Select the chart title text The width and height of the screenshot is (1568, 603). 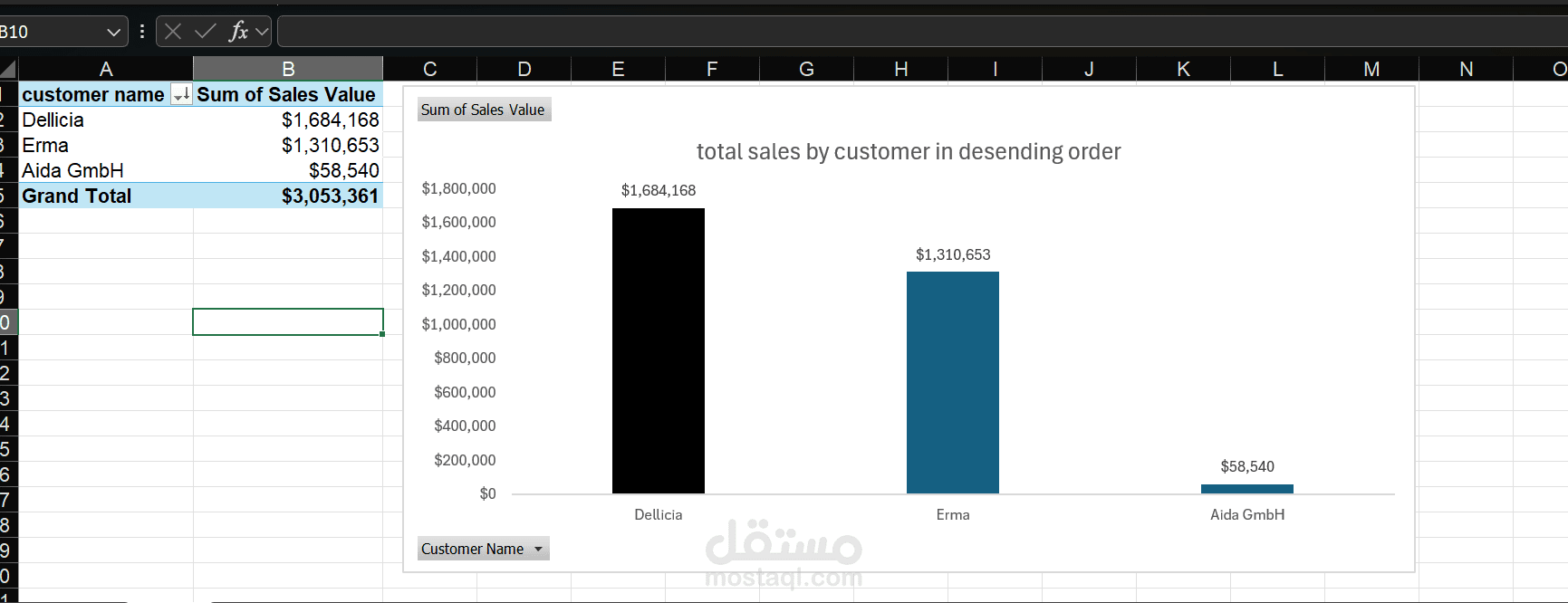909,151
